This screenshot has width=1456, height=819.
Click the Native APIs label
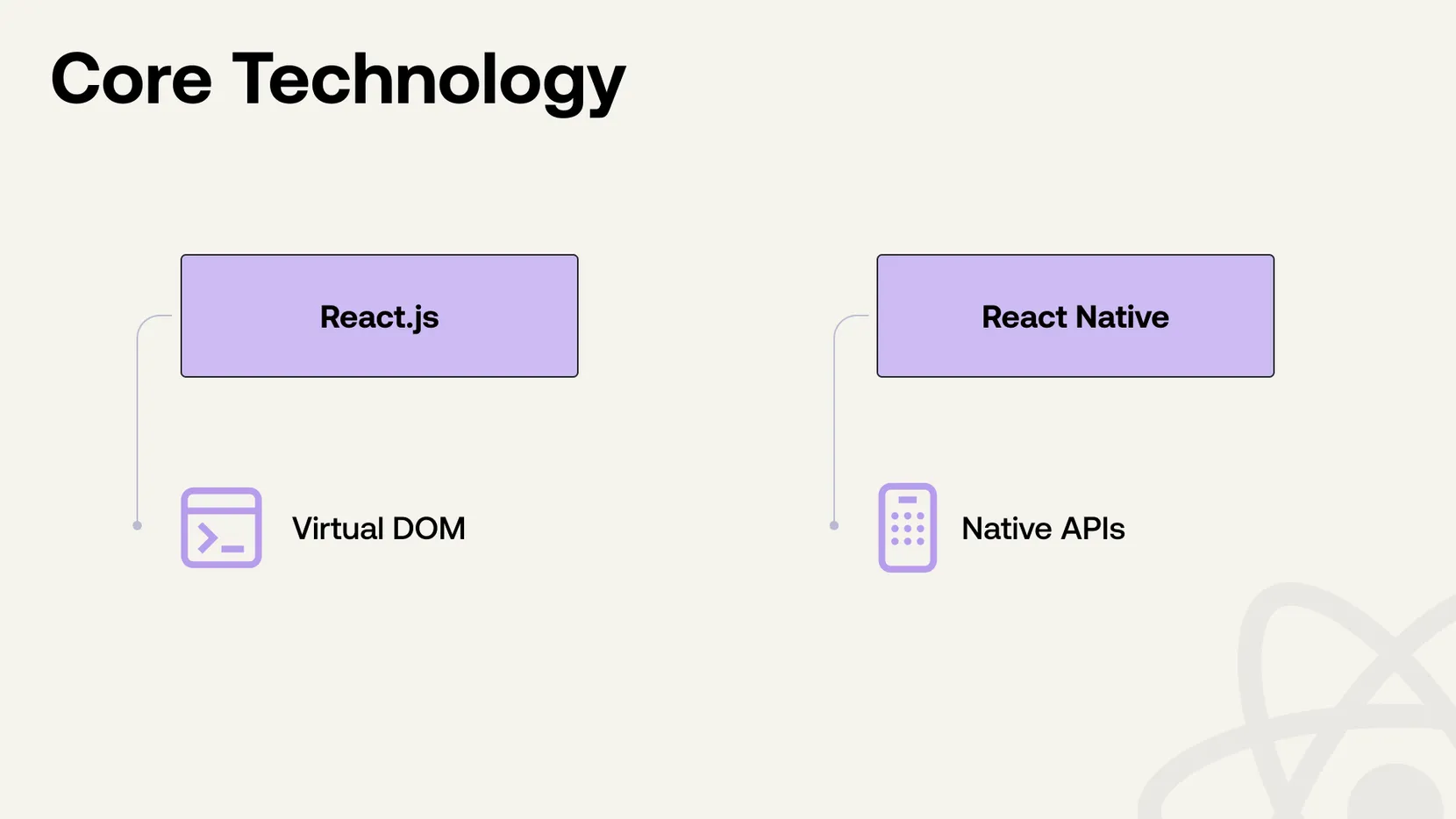(1043, 529)
